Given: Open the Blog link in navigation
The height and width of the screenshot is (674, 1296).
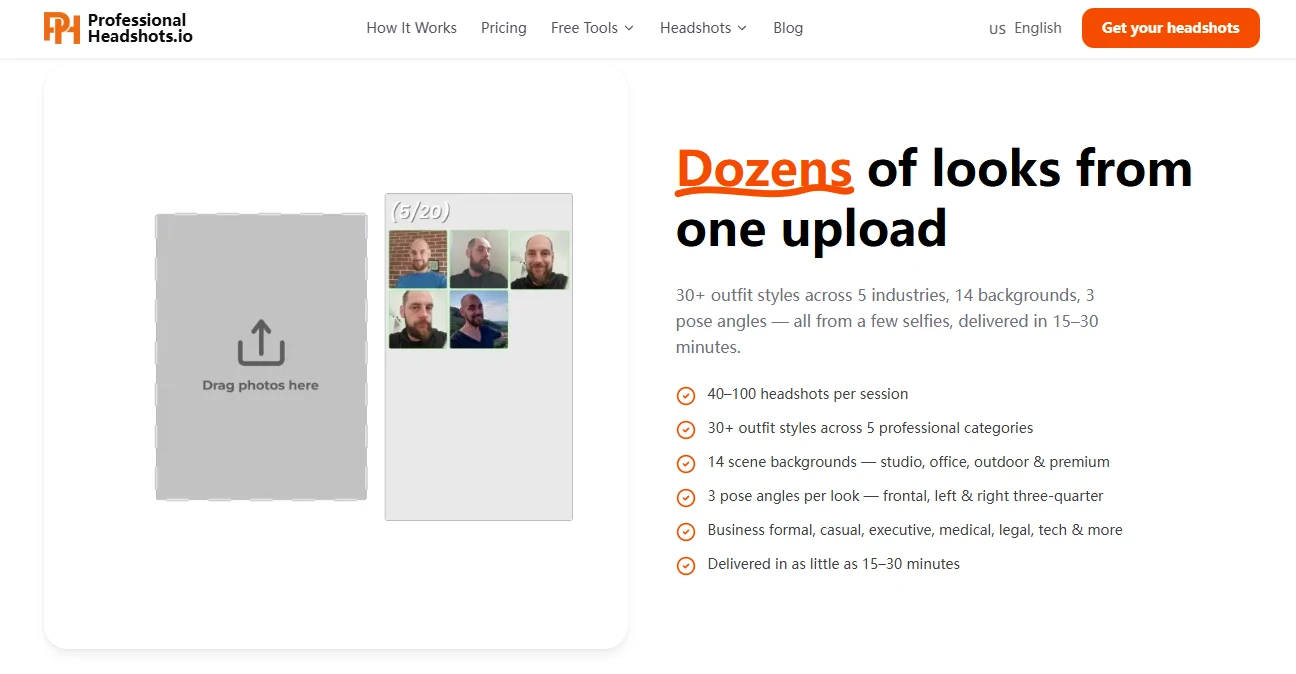Looking at the screenshot, I should (x=788, y=28).
